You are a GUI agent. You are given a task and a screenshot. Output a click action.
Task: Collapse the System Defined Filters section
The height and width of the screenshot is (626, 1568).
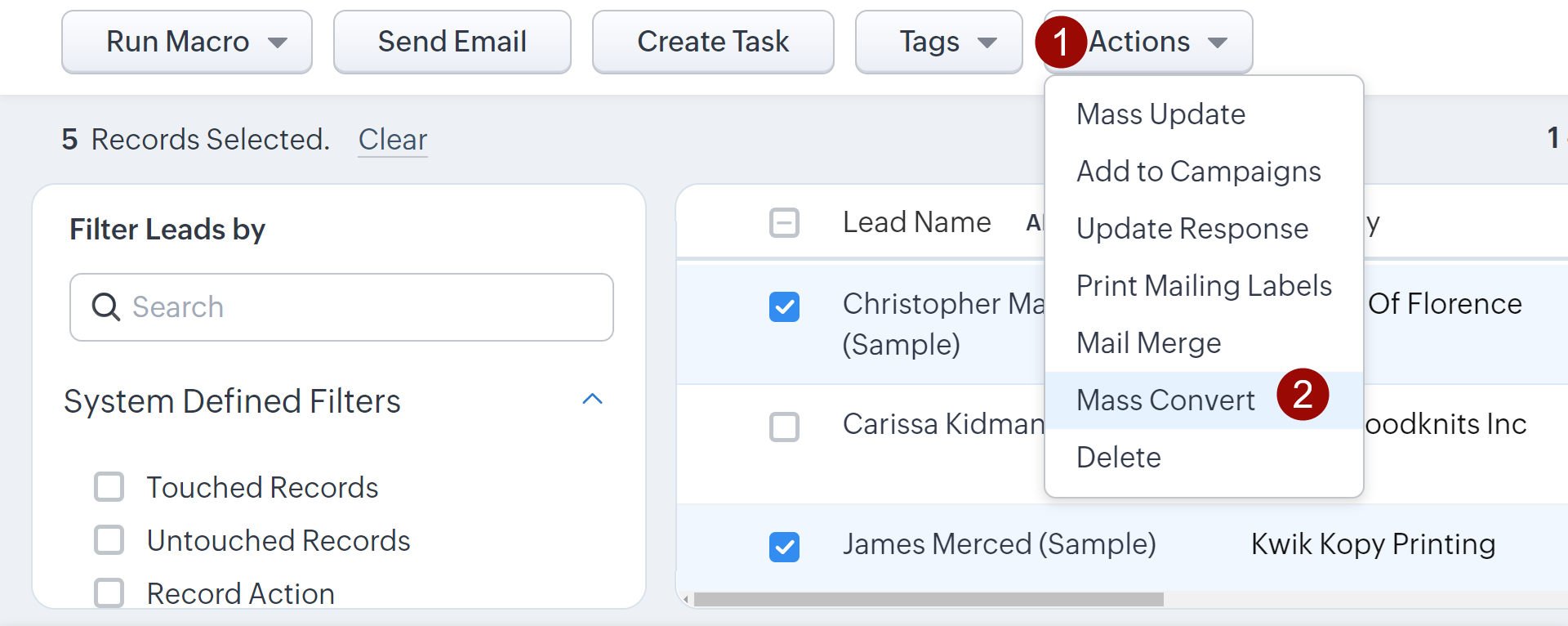tap(592, 400)
